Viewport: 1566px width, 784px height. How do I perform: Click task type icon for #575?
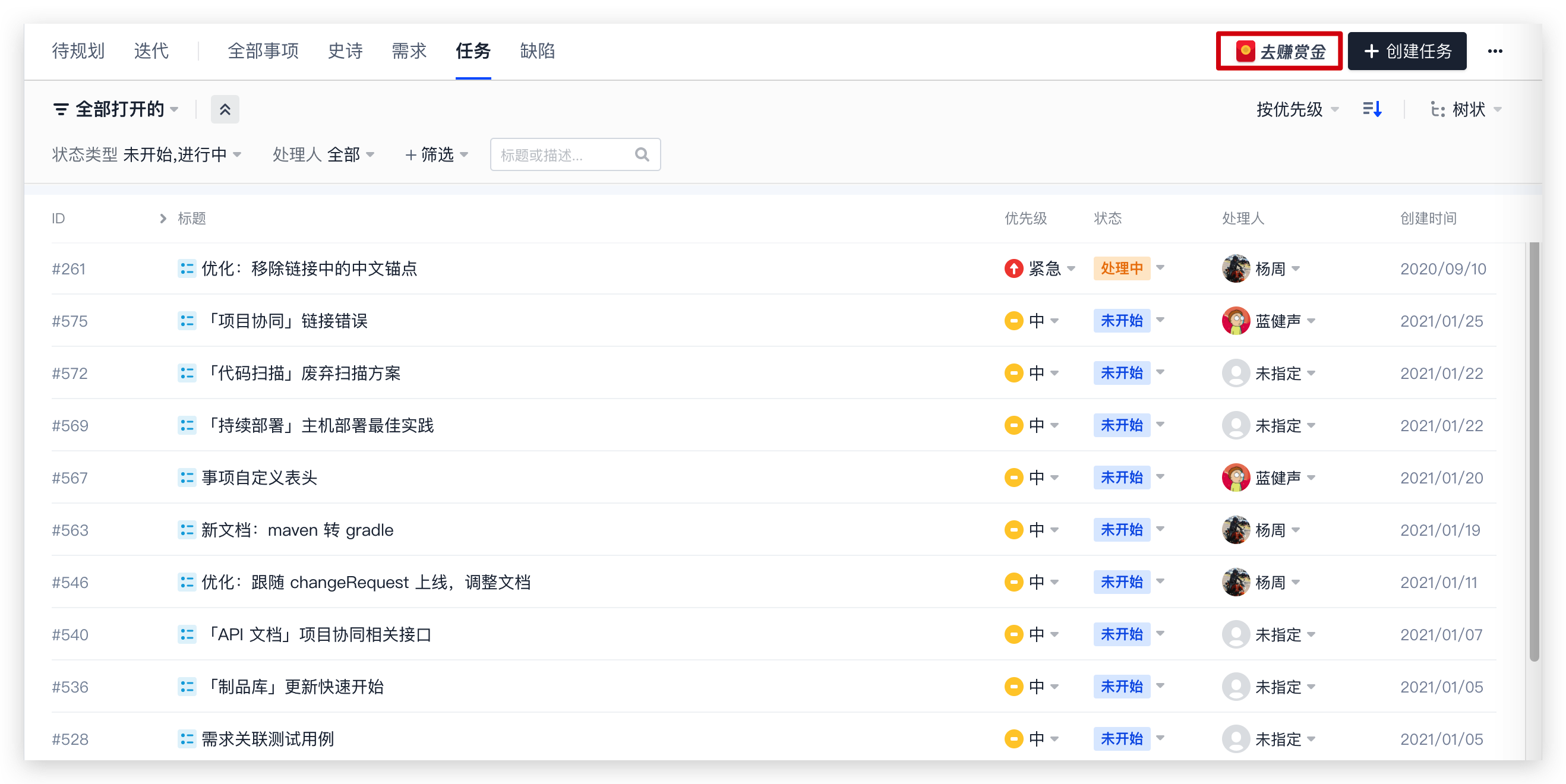[187, 321]
